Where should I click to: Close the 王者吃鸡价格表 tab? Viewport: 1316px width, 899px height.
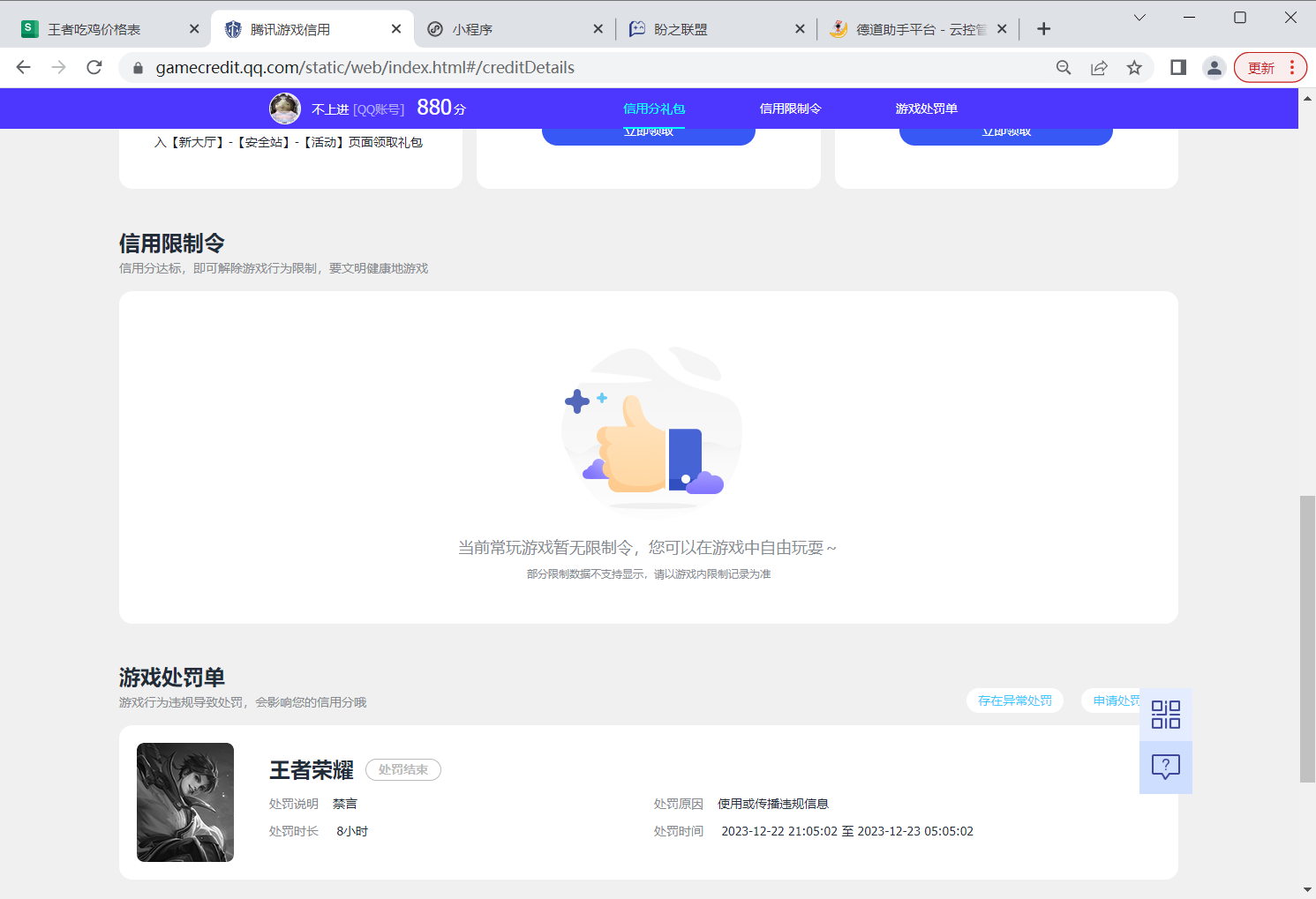194,29
